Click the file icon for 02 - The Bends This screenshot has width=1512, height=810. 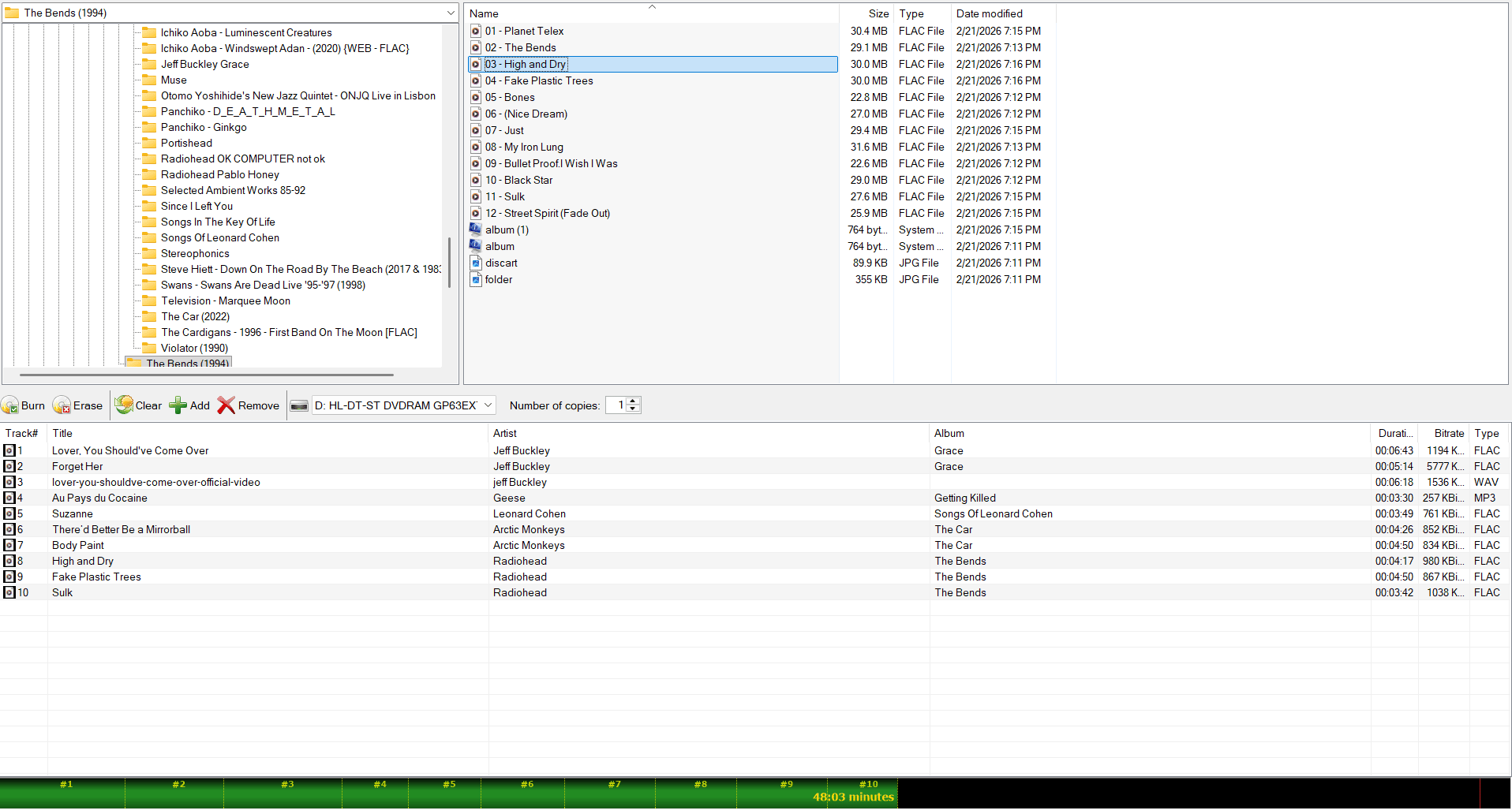pyautogui.click(x=476, y=47)
